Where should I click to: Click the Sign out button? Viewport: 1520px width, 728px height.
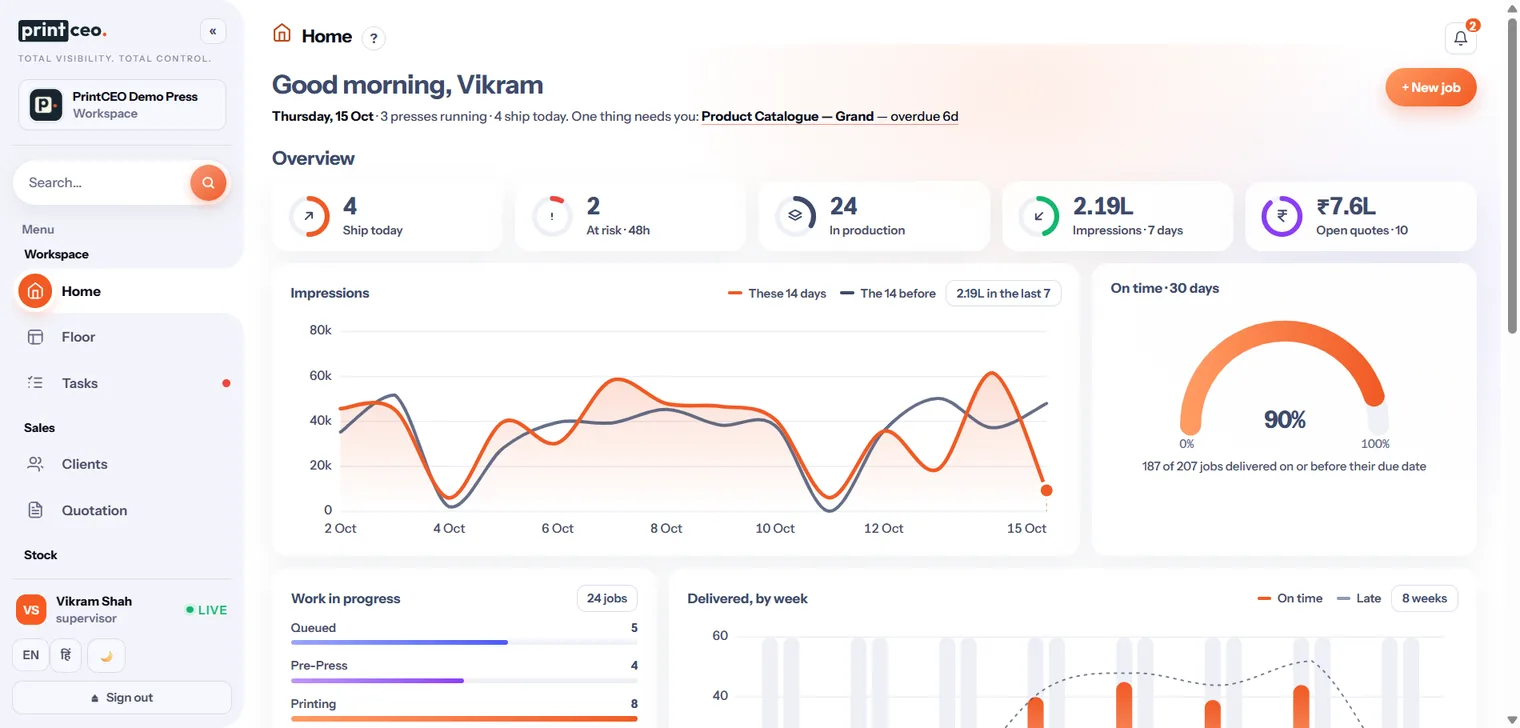(122, 697)
